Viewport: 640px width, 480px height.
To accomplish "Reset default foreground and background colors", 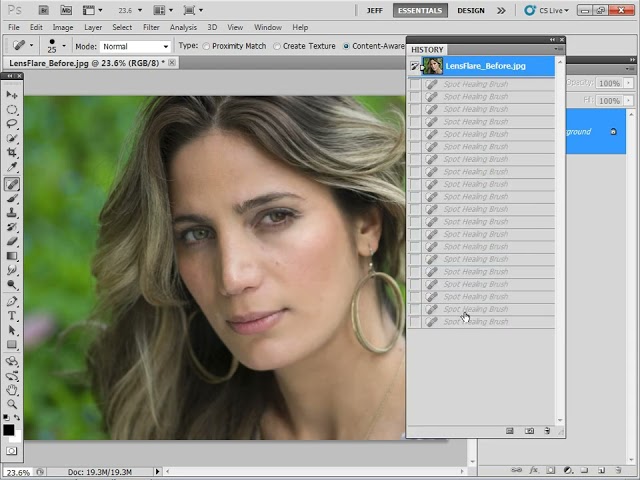I will pyautogui.click(x=6, y=417).
